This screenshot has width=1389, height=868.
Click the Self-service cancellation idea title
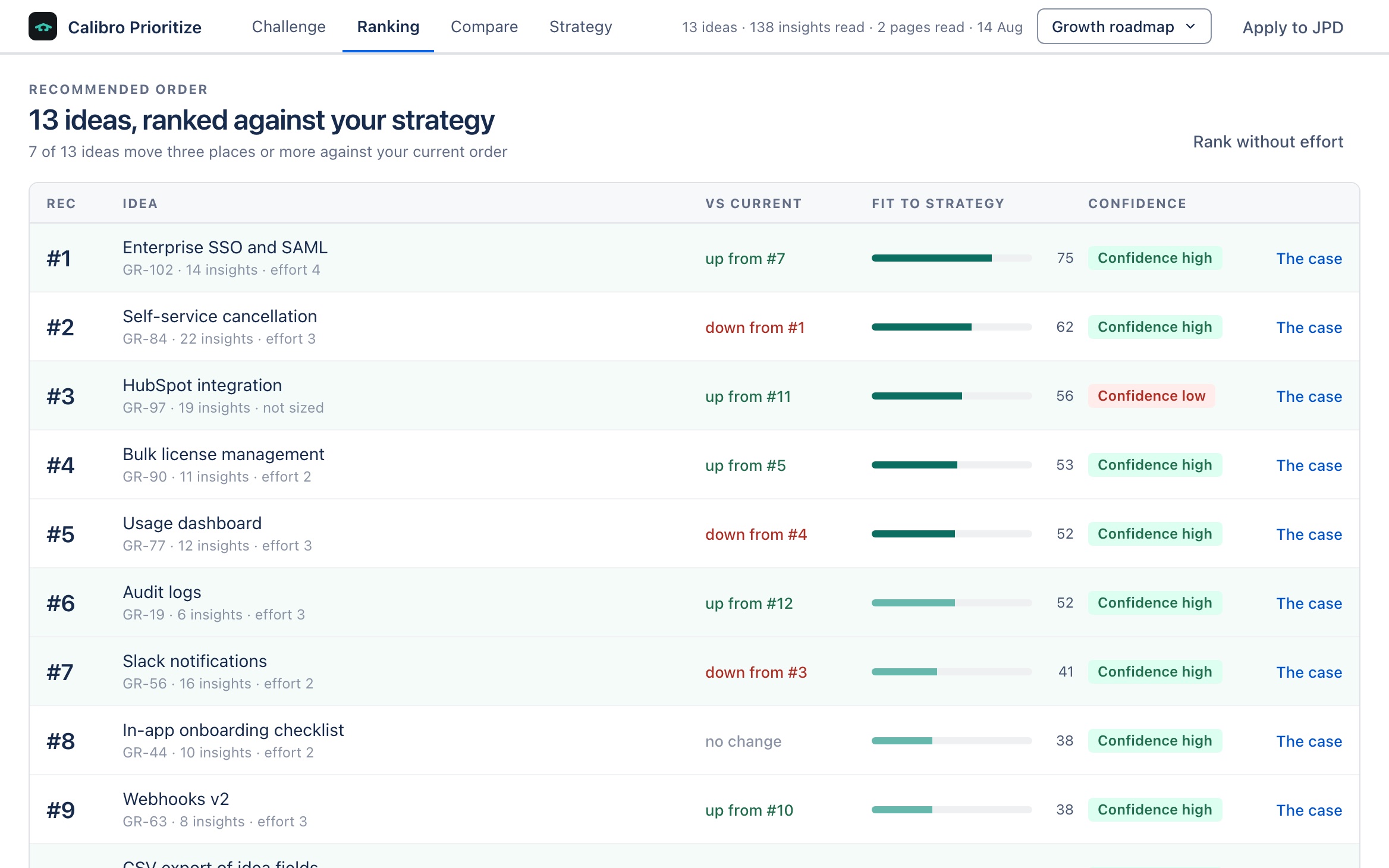pos(219,316)
